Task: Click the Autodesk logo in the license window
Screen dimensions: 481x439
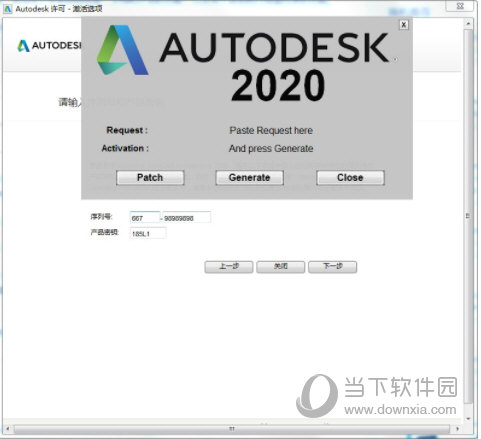Action: click(x=49, y=46)
